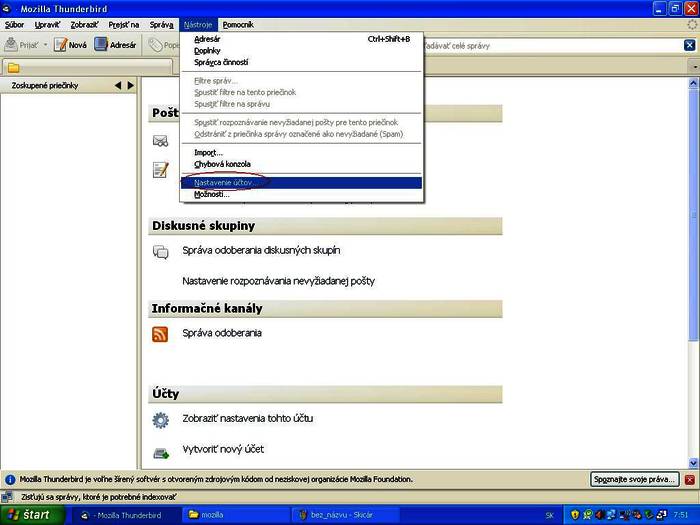Viewport: 700px width, 525px height.
Task: Click the write message notepad icon
Action: click(161, 170)
